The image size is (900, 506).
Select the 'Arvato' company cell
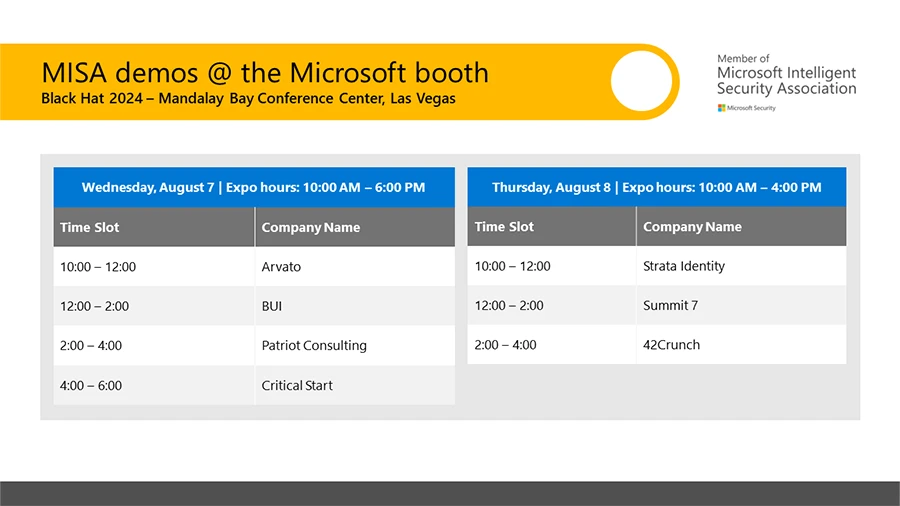(x=355, y=267)
